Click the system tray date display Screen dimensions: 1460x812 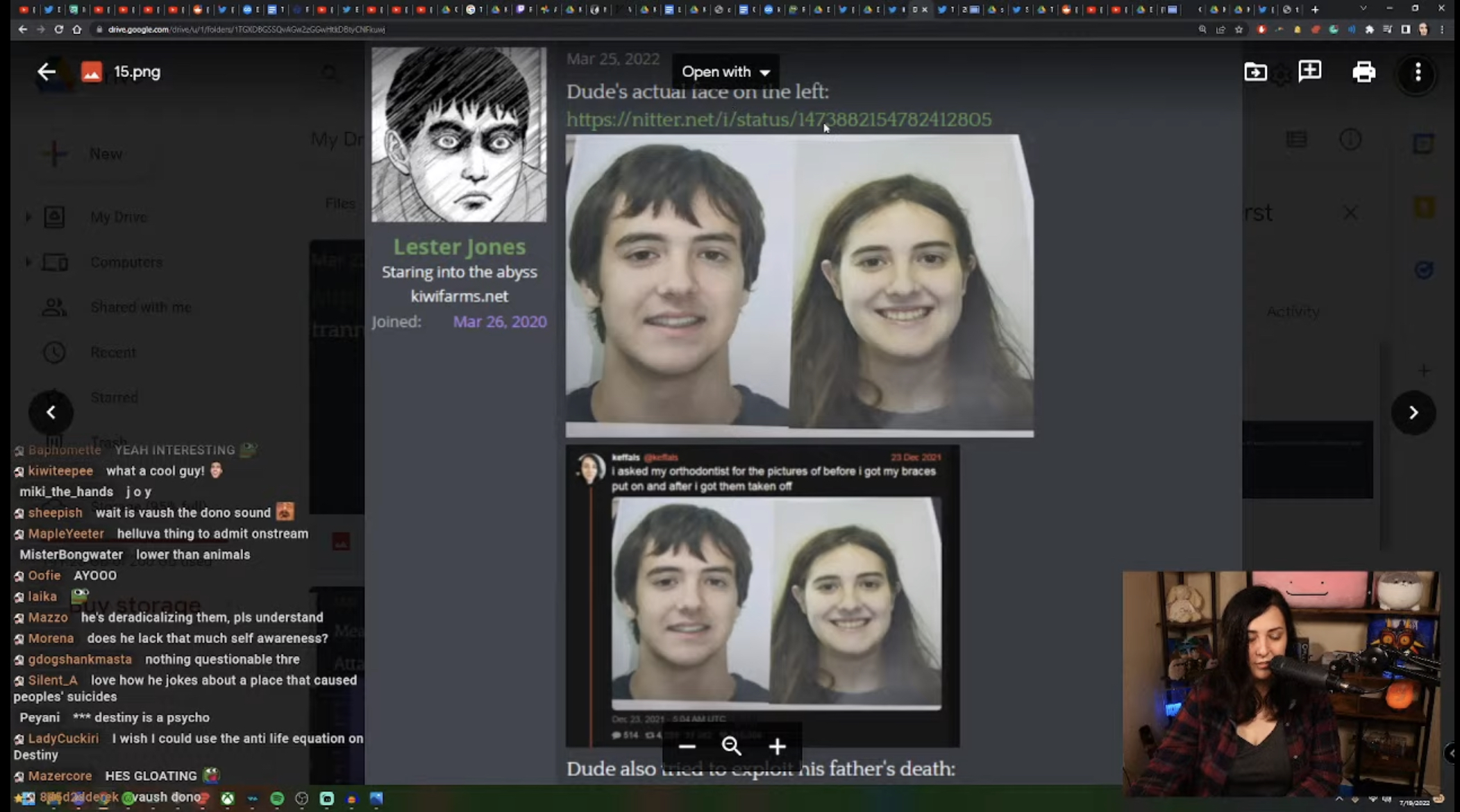point(1414,803)
